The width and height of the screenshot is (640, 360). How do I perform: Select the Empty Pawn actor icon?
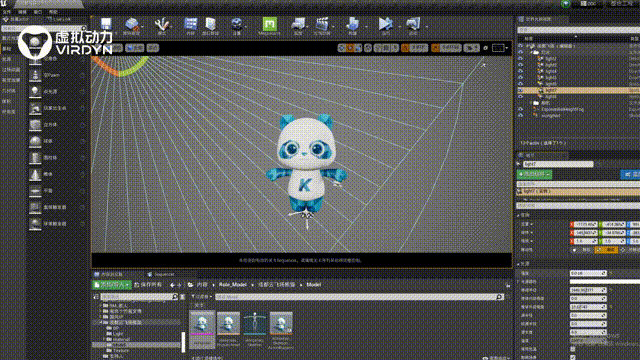click(x=35, y=76)
